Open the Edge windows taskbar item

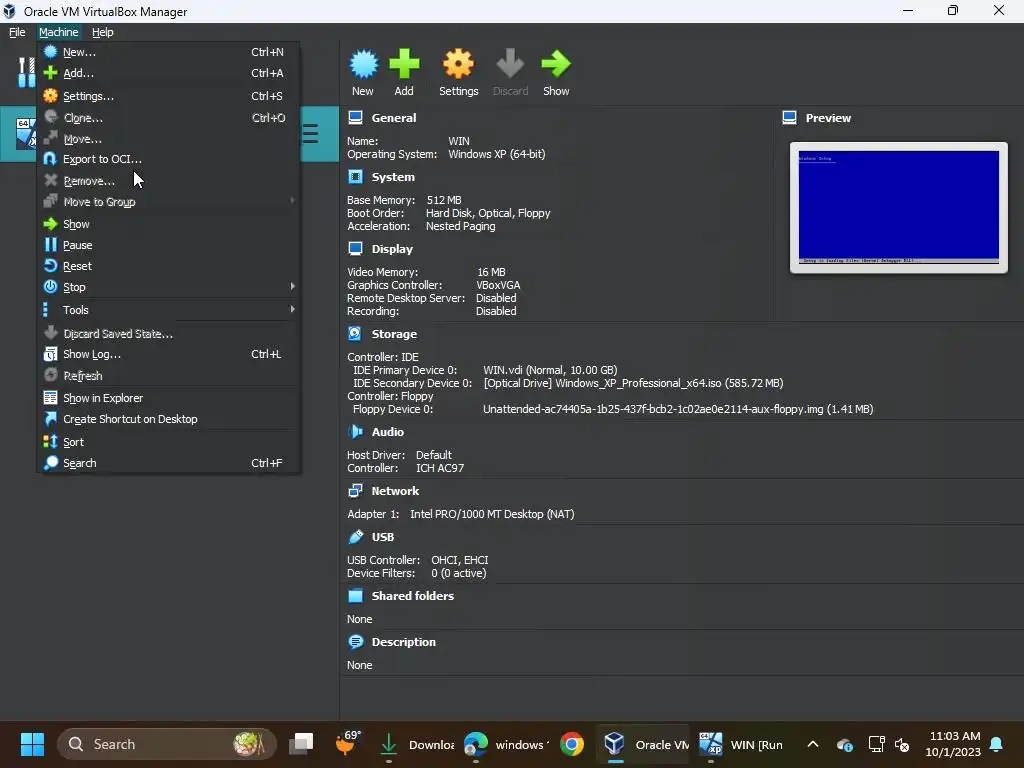507,744
